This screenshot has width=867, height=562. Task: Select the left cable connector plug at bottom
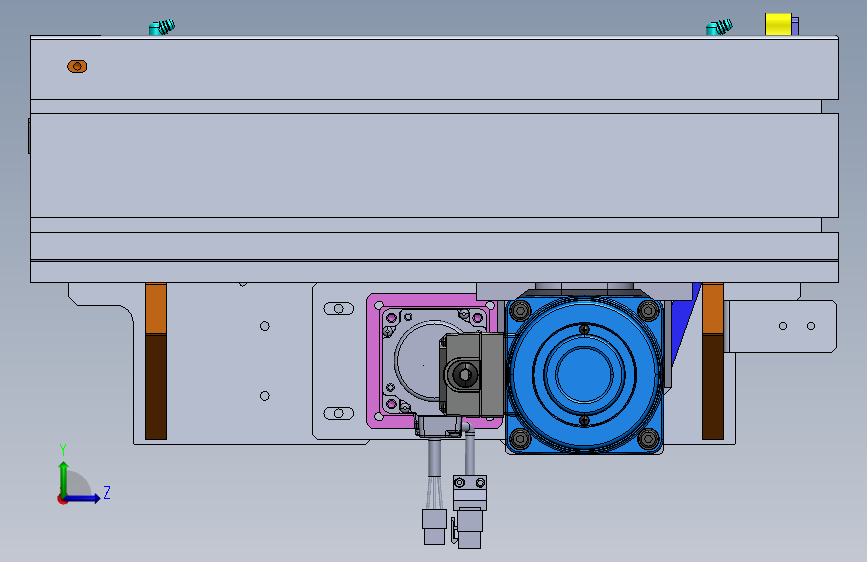coord(434,527)
